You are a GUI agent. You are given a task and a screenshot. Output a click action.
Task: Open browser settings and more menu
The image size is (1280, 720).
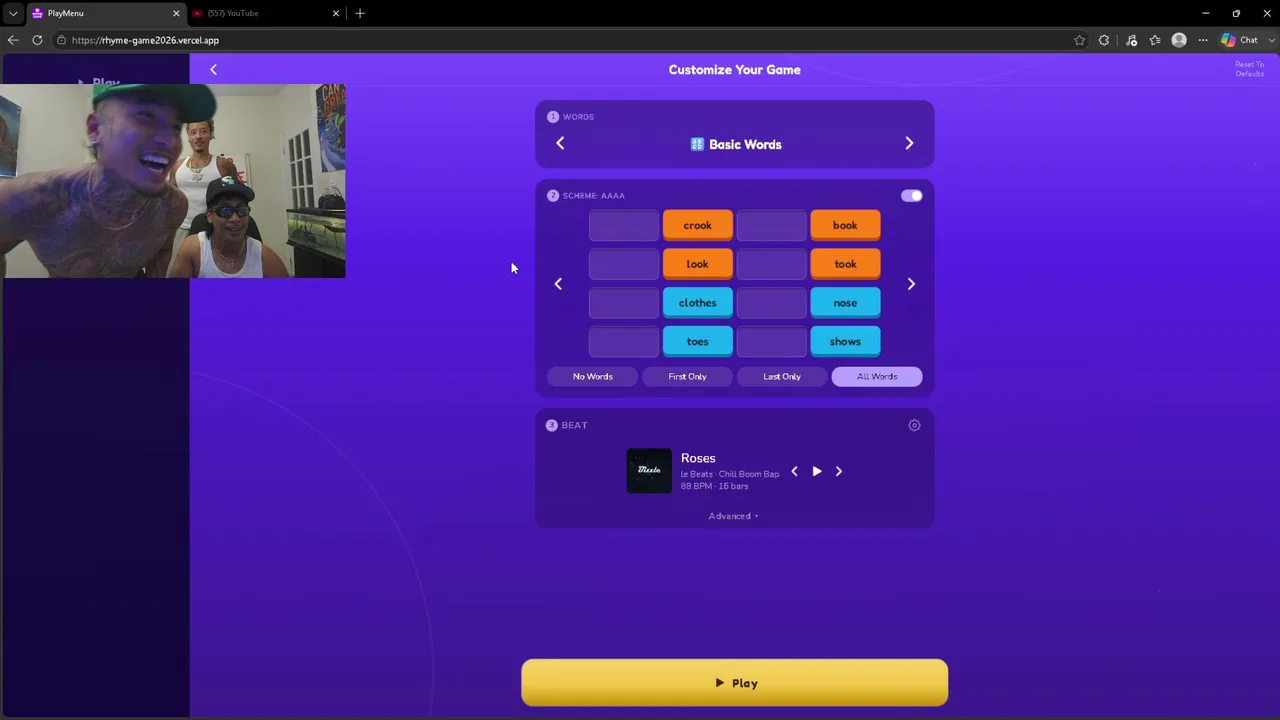click(x=1203, y=40)
